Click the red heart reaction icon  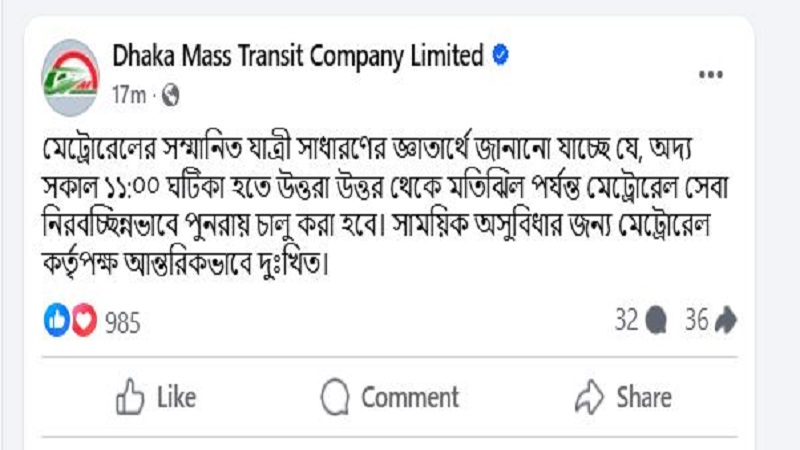(x=84, y=320)
